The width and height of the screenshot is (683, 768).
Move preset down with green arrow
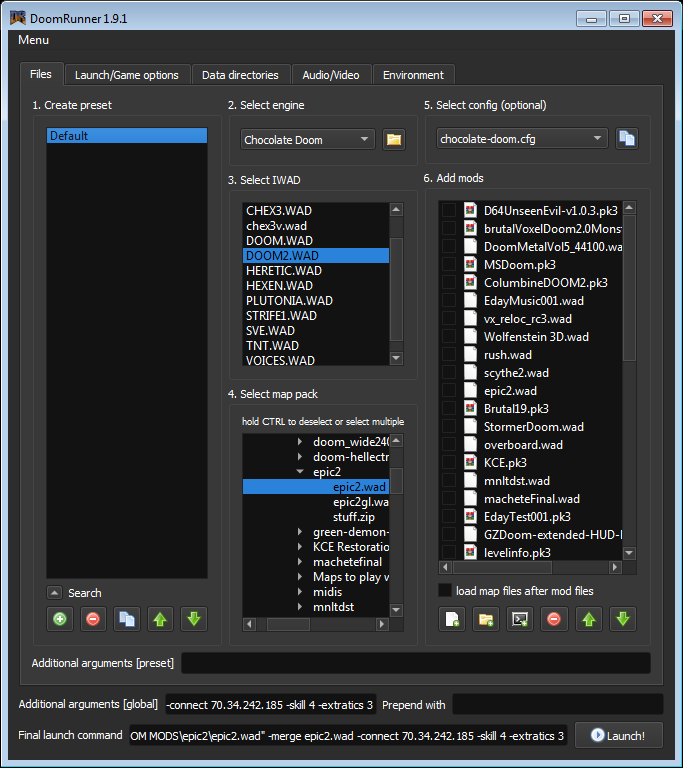(194, 619)
